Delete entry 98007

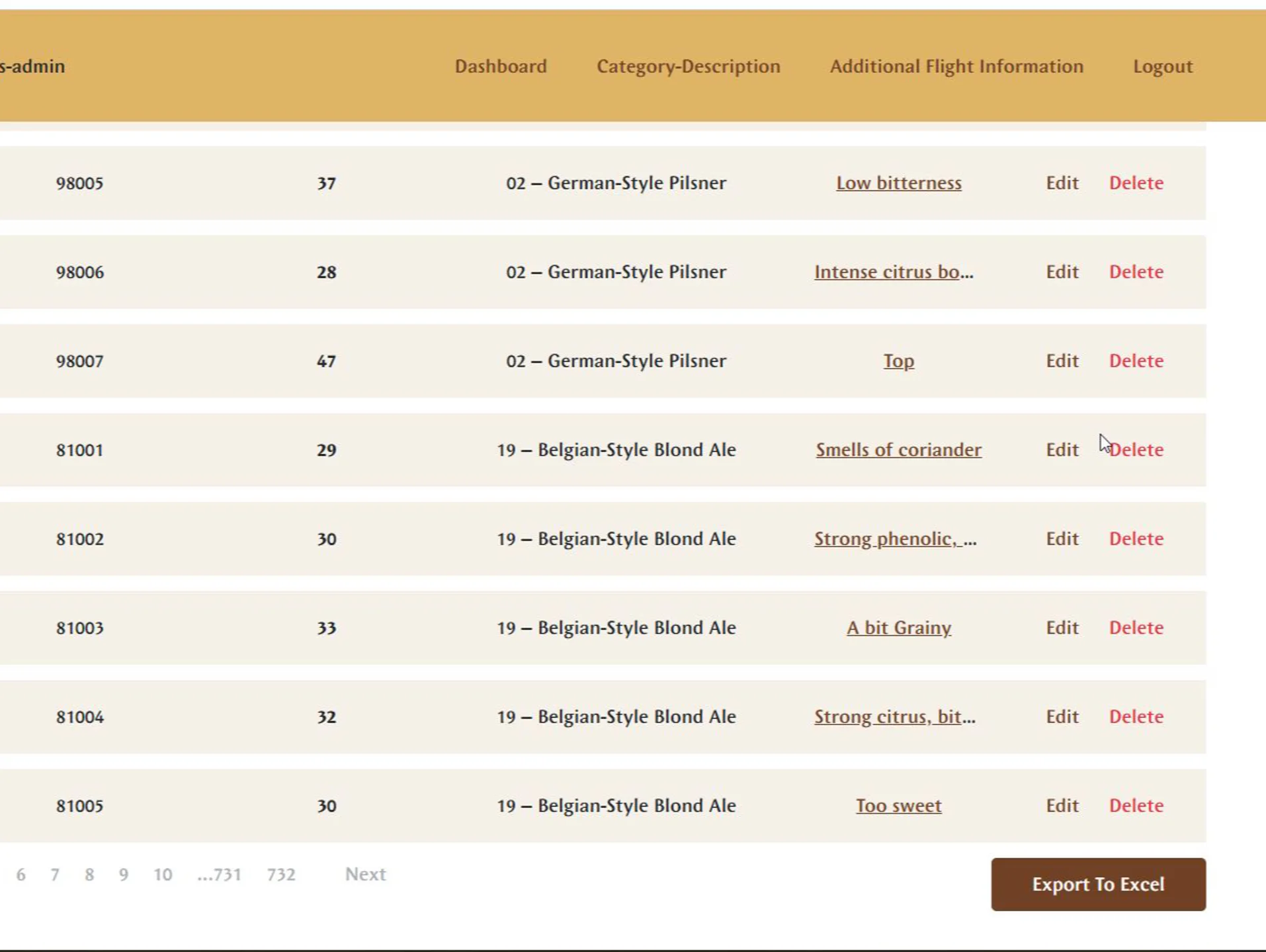(1136, 361)
